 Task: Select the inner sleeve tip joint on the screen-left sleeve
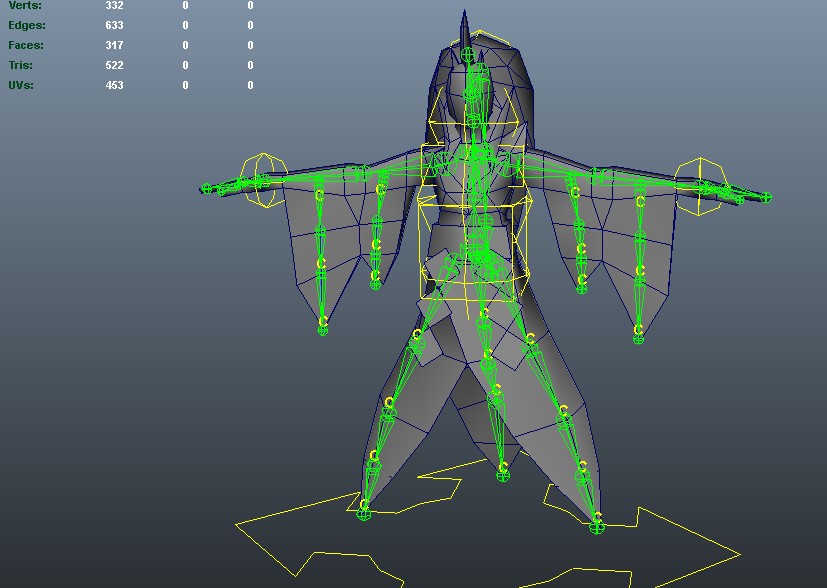(376, 285)
